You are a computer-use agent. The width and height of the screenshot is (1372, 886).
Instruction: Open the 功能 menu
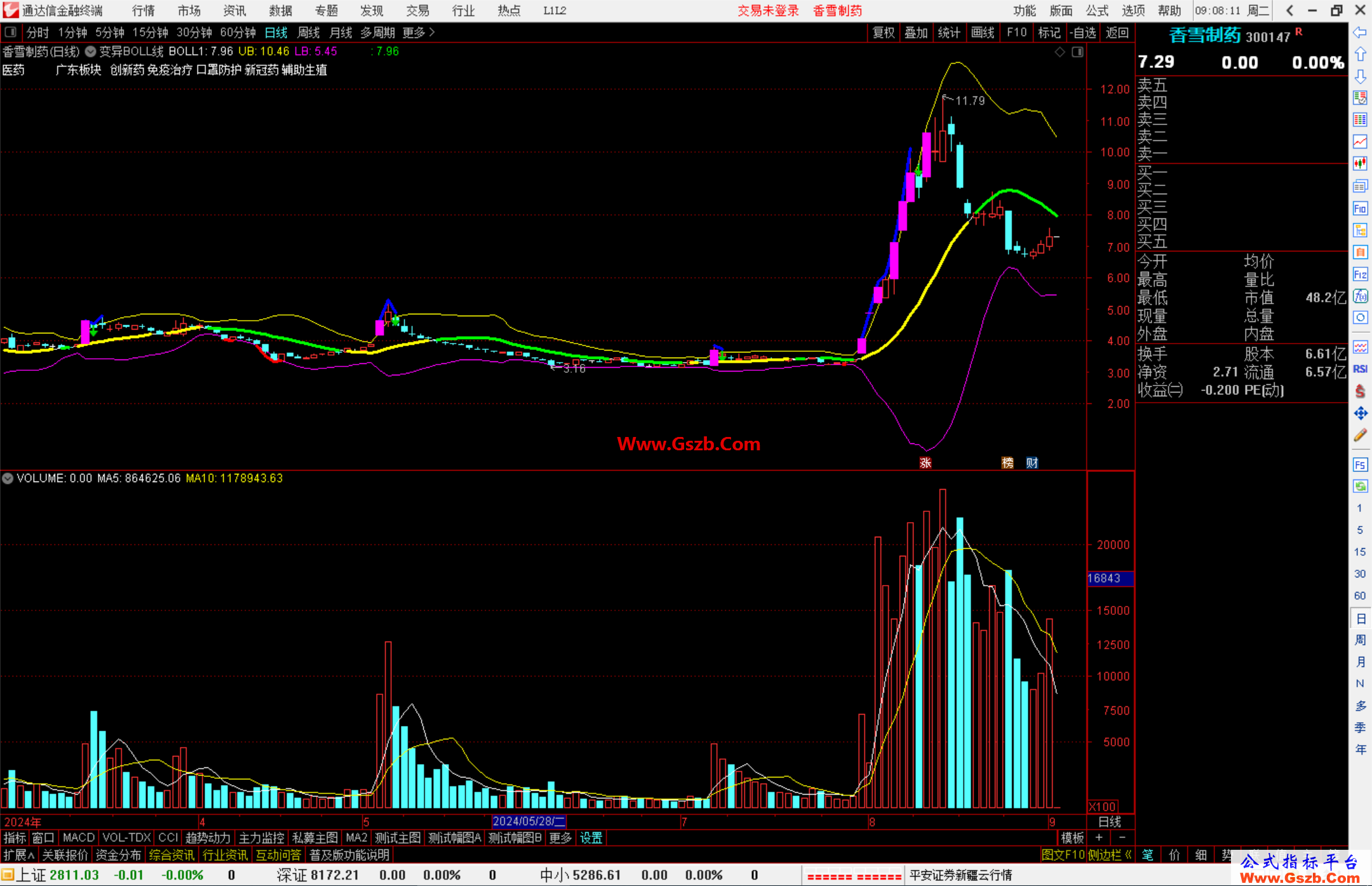(1025, 10)
